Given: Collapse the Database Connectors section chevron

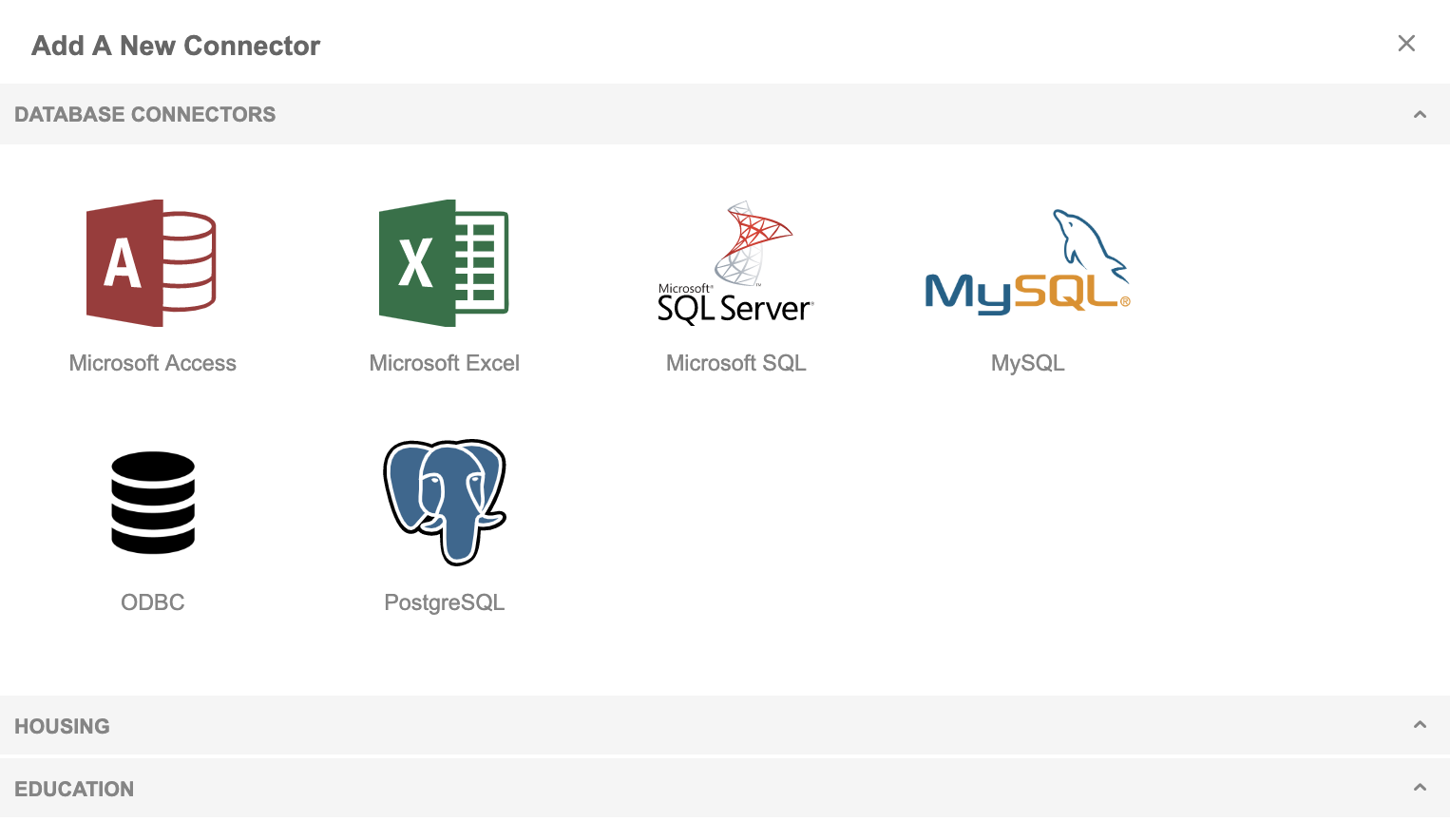Looking at the screenshot, I should pyautogui.click(x=1420, y=115).
